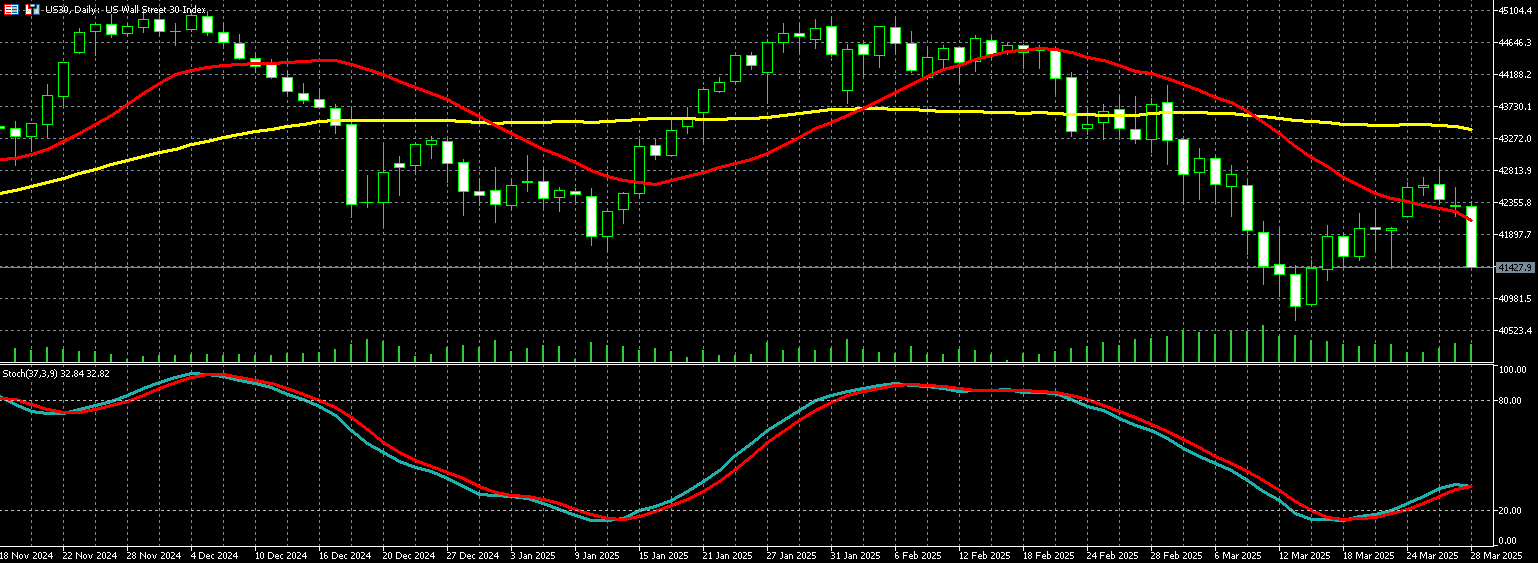Open Depth of Market icon beside chart title
The image size is (1538, 563).
tap(32, 9)
